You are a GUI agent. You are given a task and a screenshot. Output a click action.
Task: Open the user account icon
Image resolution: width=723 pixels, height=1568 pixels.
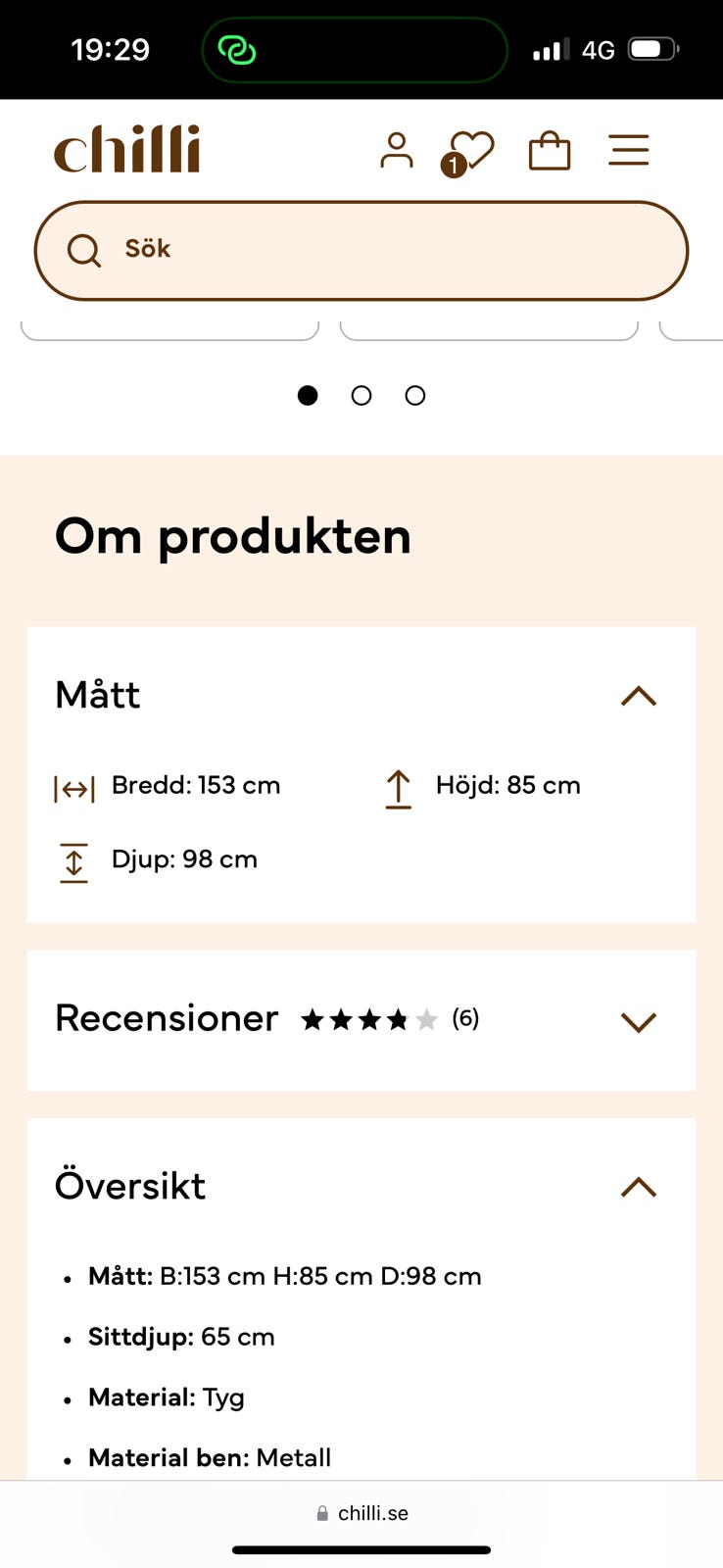(397, 151)
